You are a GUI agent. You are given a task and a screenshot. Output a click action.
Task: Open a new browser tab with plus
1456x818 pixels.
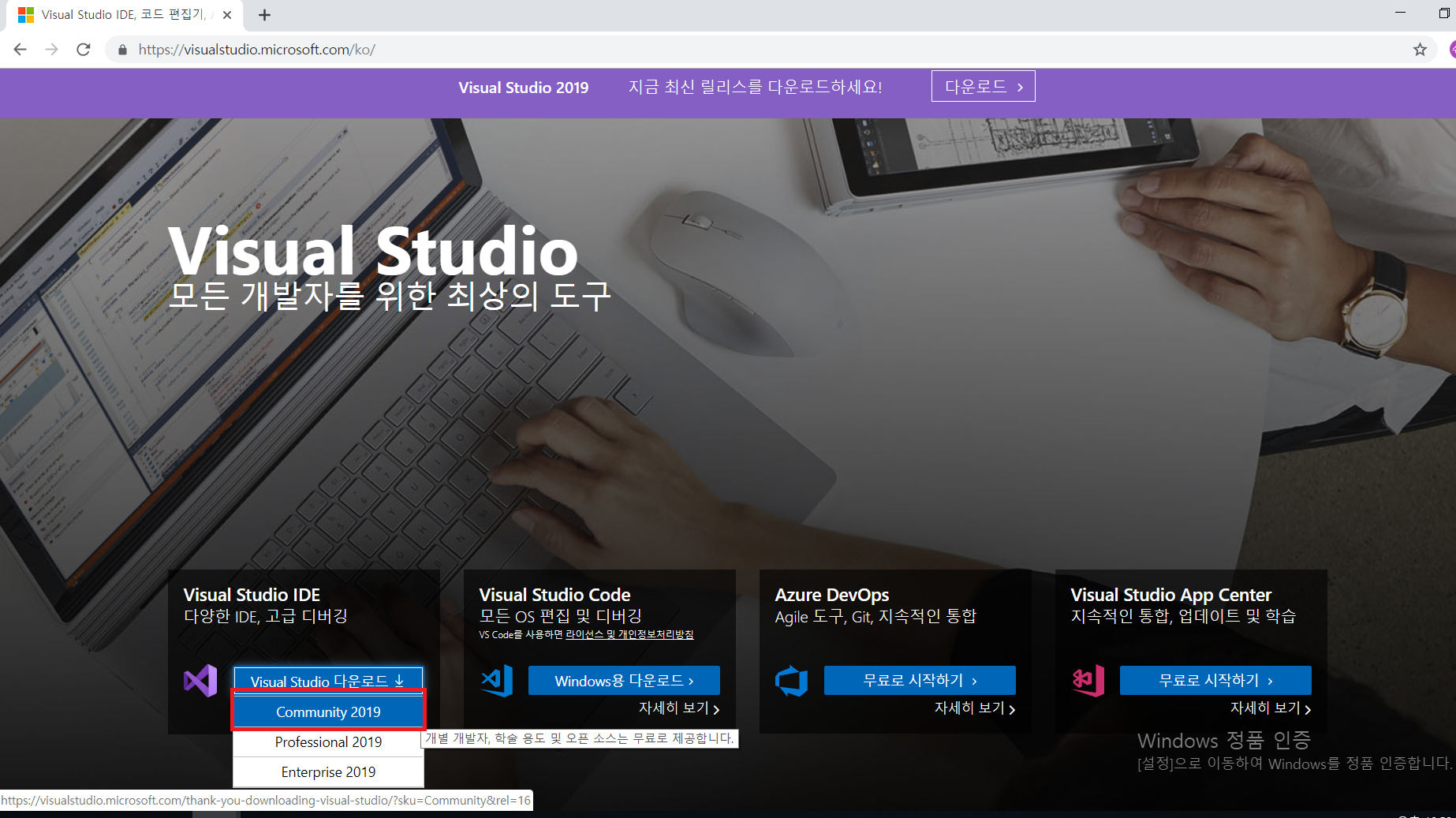point(264,15)
